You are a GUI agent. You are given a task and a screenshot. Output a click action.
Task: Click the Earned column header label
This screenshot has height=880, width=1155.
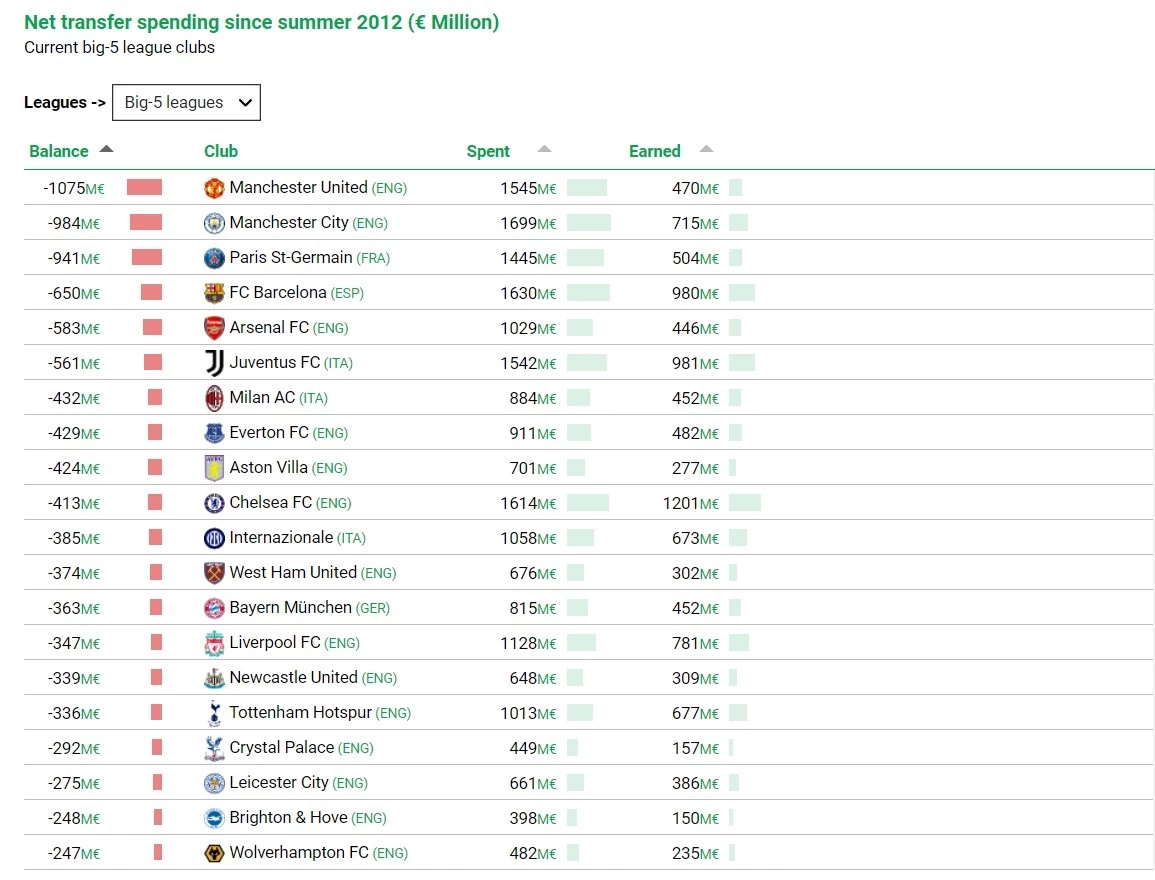654,152
